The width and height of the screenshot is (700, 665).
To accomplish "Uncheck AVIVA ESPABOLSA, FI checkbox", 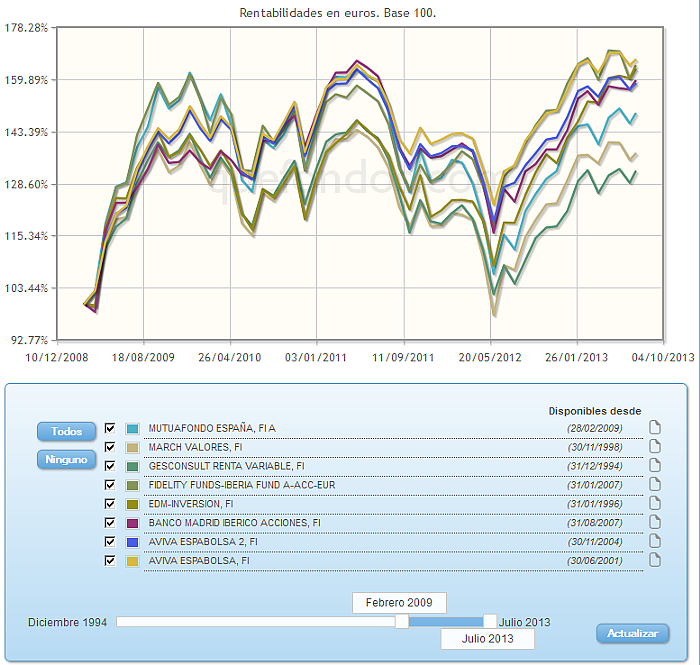I will coord(110,561).
